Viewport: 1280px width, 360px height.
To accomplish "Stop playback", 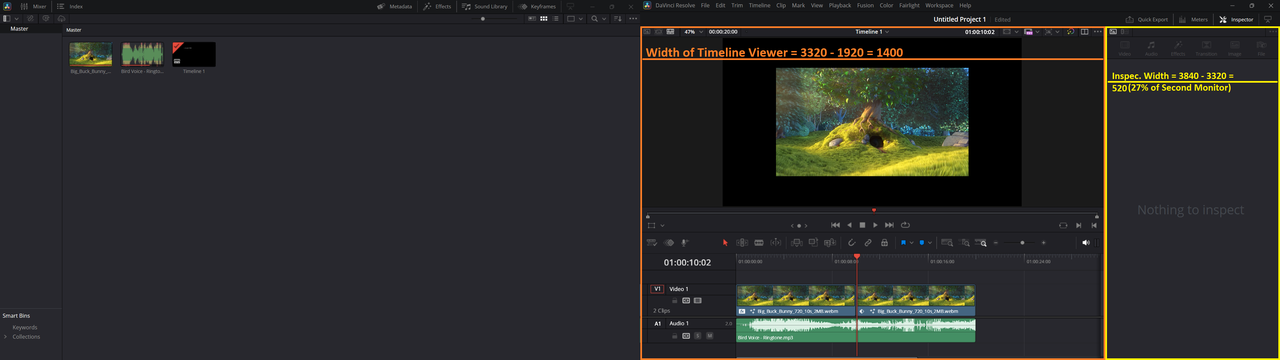I will coord(862,225).
